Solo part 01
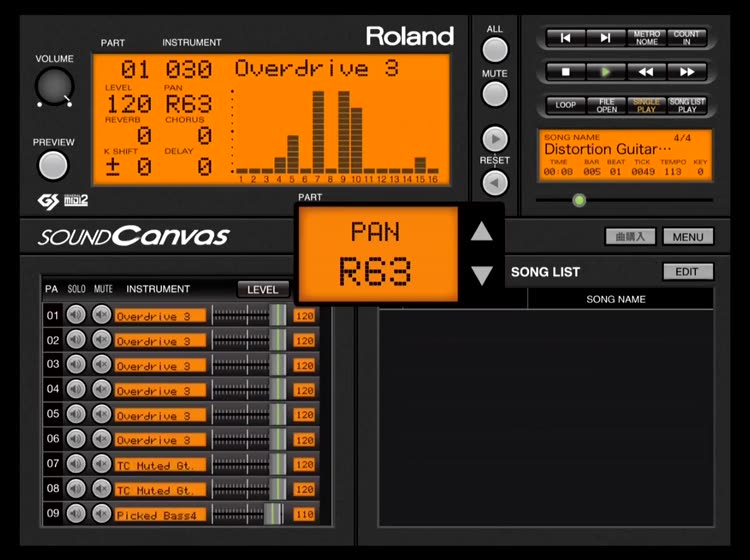This screenshot has width=750, height=560. tap(76, 315)
